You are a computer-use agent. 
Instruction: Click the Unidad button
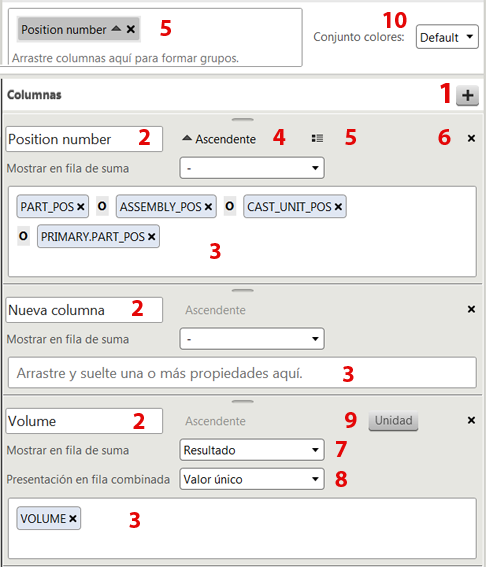(393, 421)
